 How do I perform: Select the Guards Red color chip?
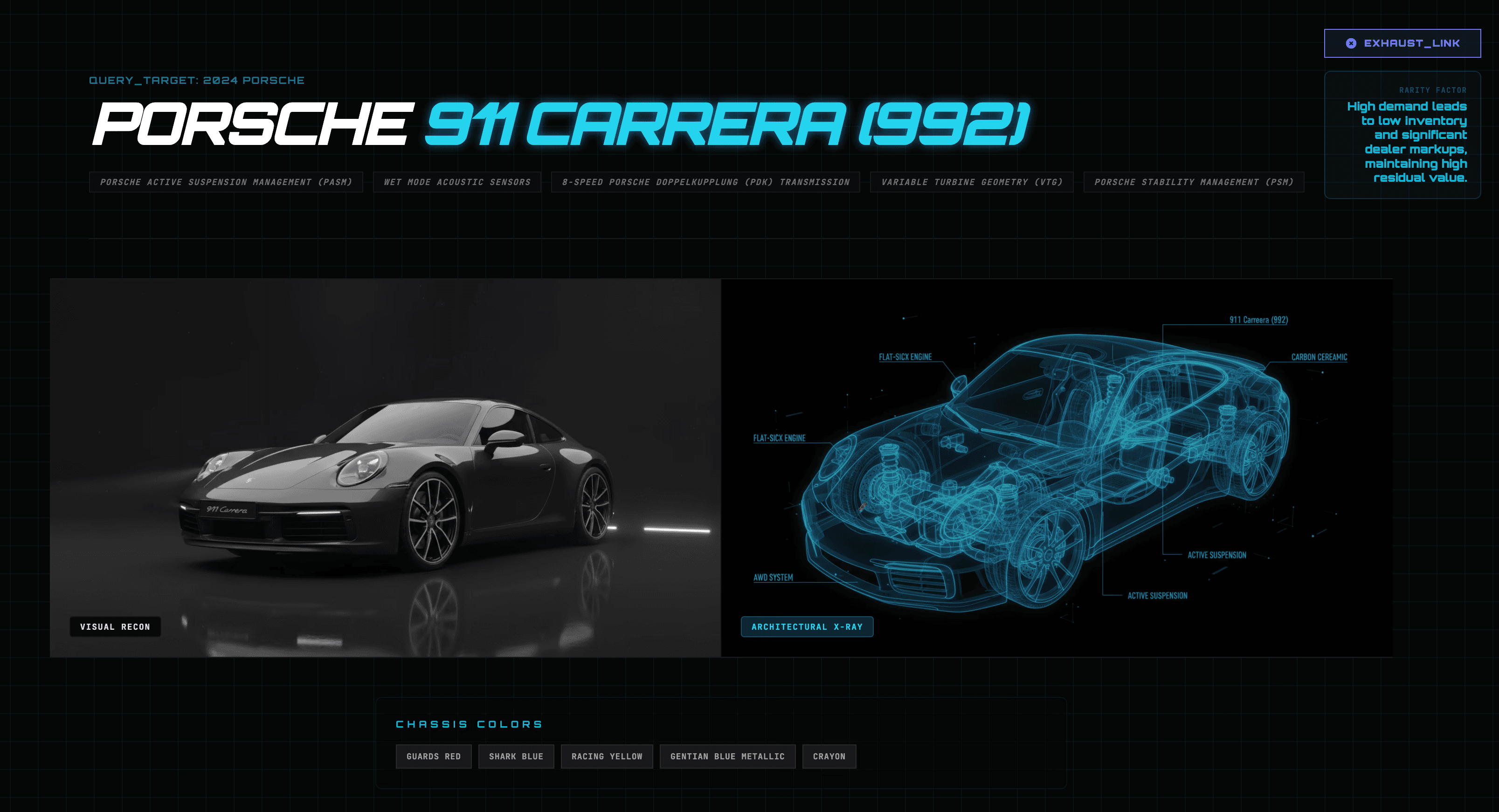coord(434,756)
